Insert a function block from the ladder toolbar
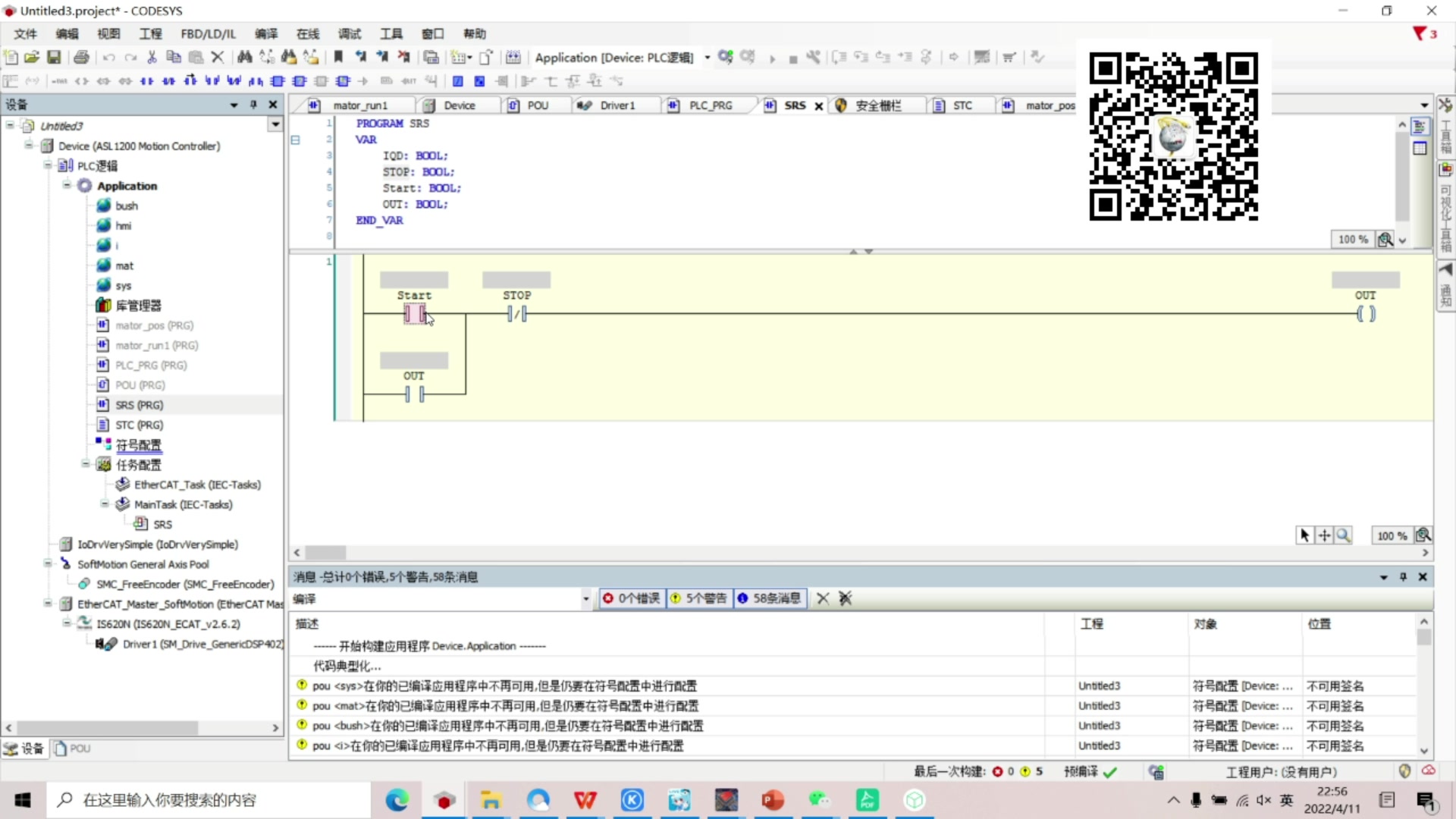The image size is (1456, 819). [x=278, y=81]
